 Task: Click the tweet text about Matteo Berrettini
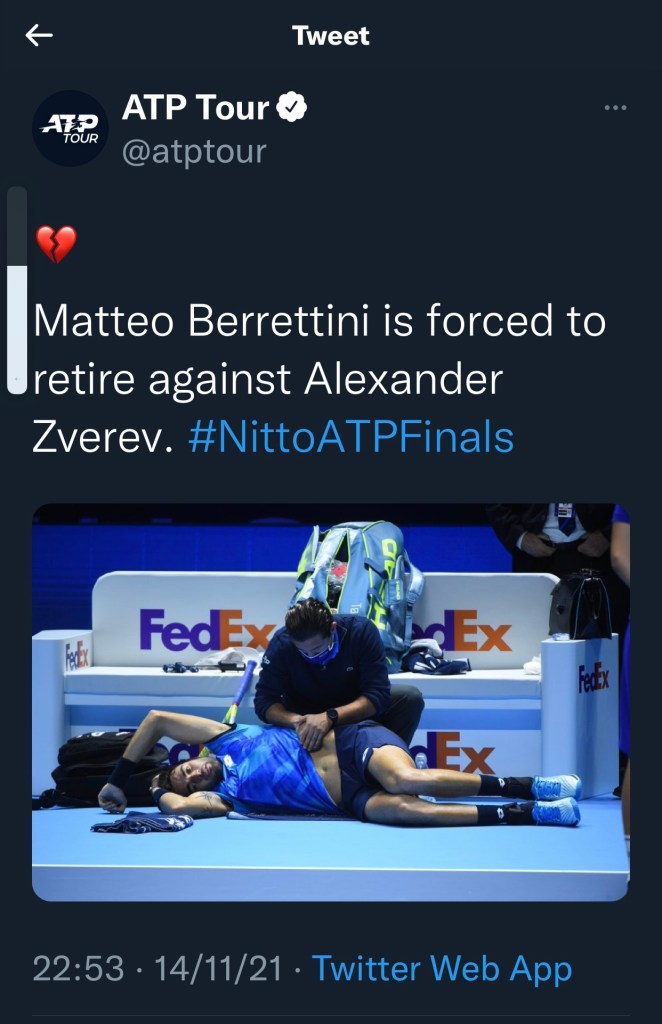coord(319,379)
